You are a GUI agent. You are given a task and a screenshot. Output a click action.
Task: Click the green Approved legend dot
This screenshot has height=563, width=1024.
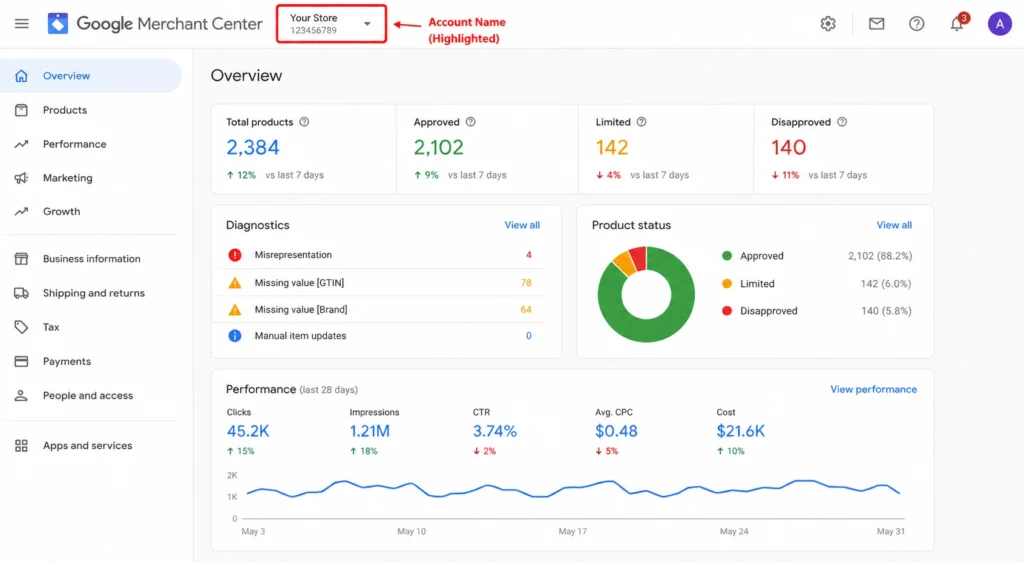point(727,256)
